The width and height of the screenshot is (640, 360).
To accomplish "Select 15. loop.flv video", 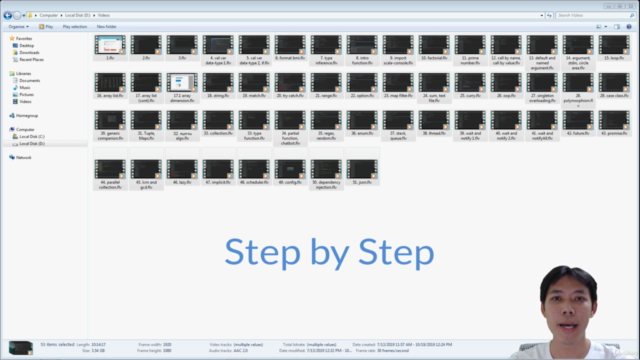I will tap(614, 48).
